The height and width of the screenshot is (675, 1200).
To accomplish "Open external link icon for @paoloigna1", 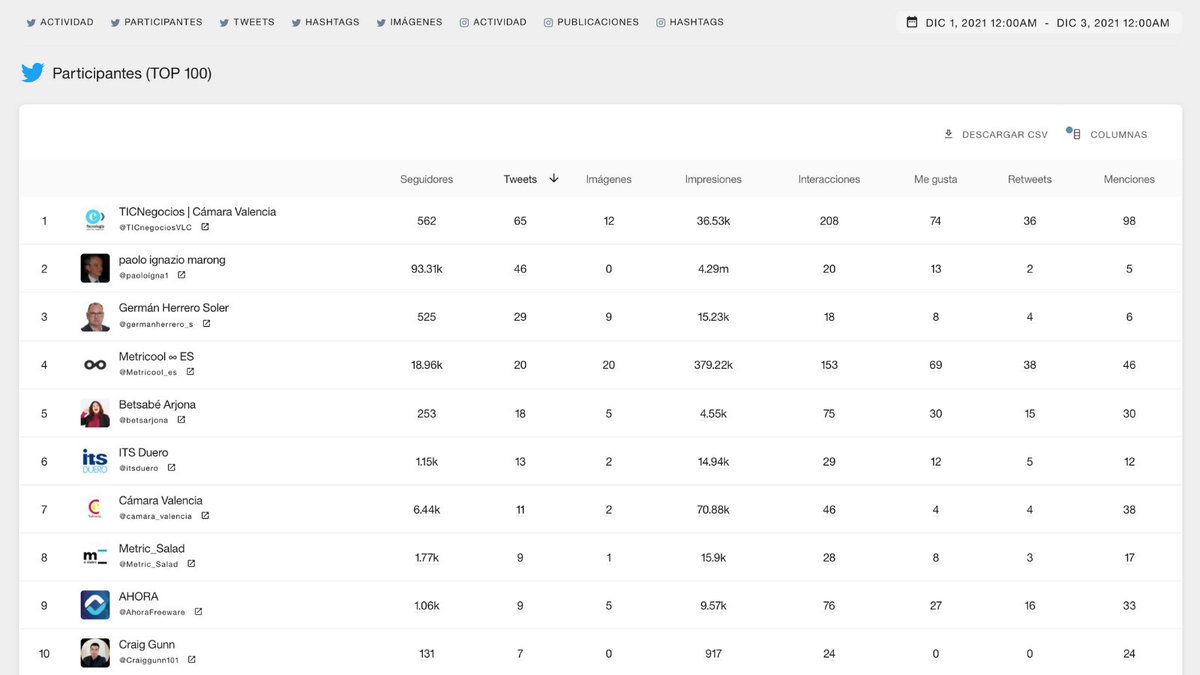I will 182,275.
